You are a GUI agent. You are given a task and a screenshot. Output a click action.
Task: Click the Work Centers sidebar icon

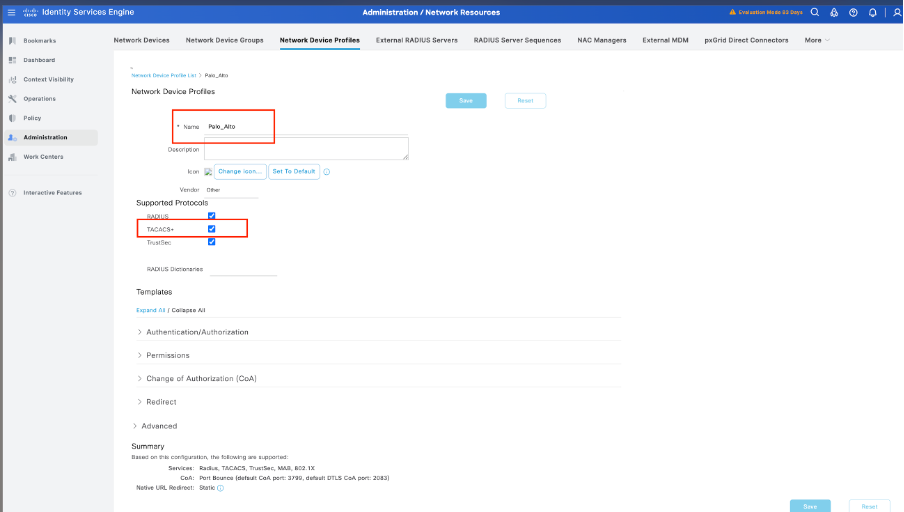tap(12, 157)
